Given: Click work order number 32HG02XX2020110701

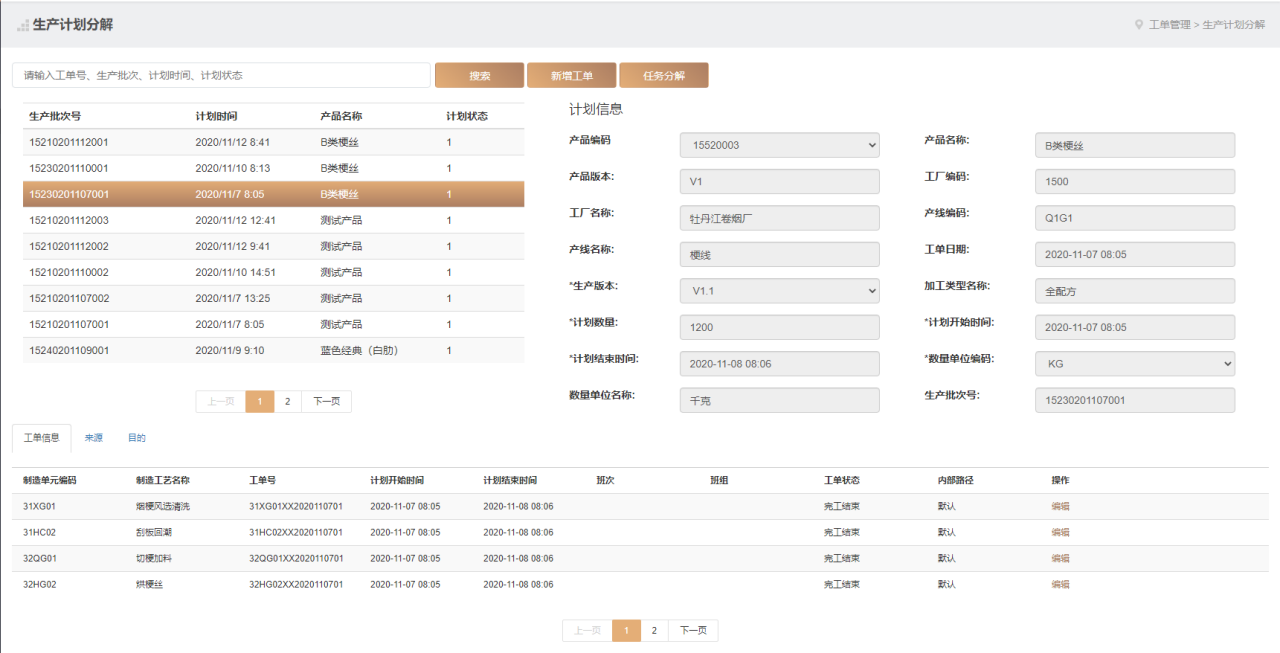Looking at the screenshot, I should tap(296, 585).
